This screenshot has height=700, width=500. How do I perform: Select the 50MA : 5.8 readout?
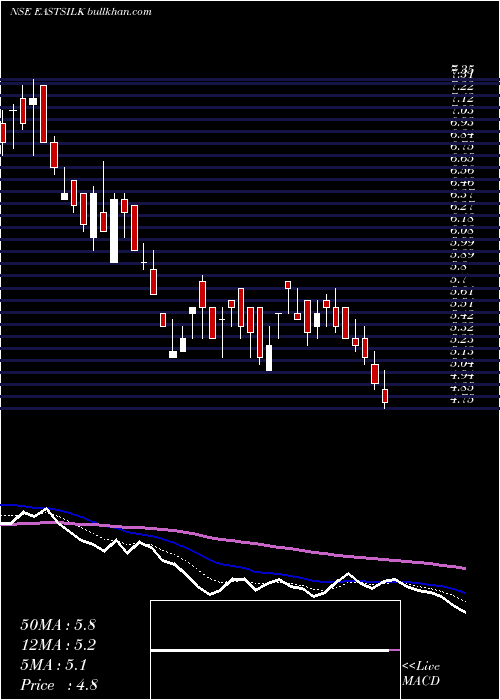click(58, 625)
